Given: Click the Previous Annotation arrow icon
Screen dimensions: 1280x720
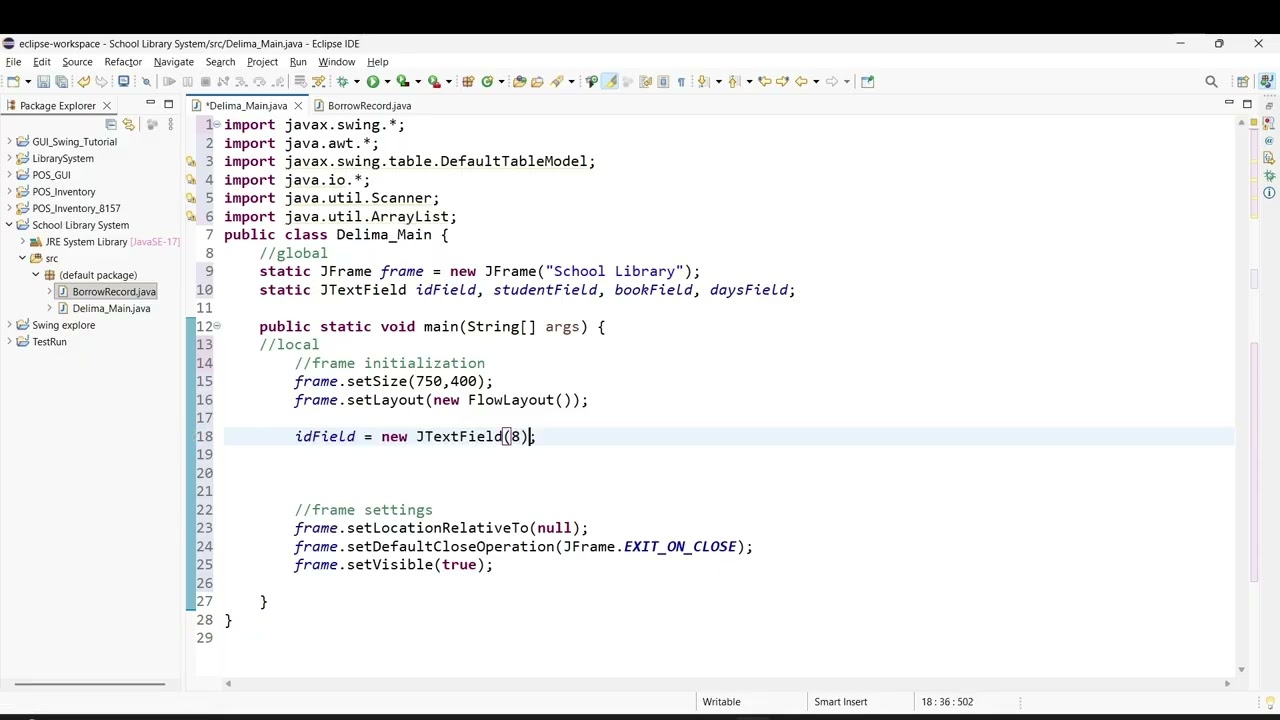Looking at the screenshot, I should (x=733, y=81).
